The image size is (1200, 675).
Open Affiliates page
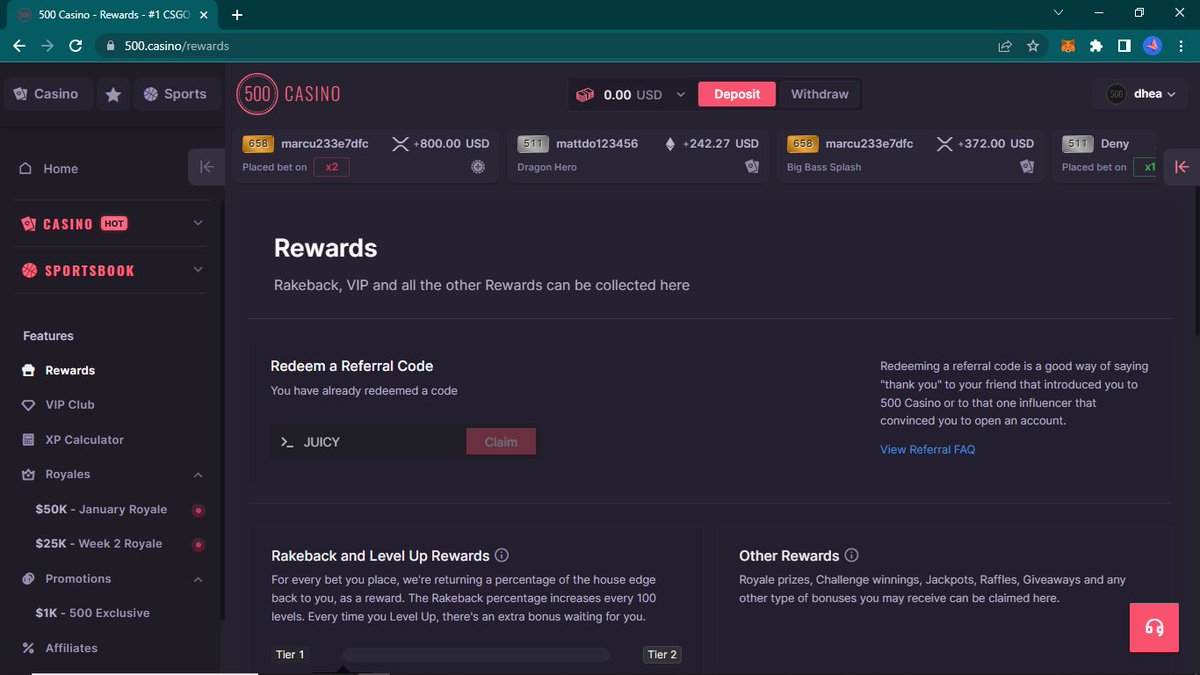[x=71, y=648]
